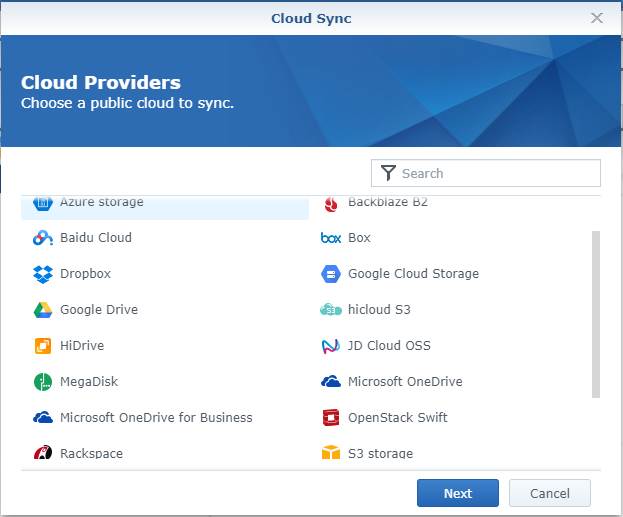Image resolution: width=623 pixels, height=517 pixels.
Task: Pick MegaDisk provider name
Action: [89, 382]
